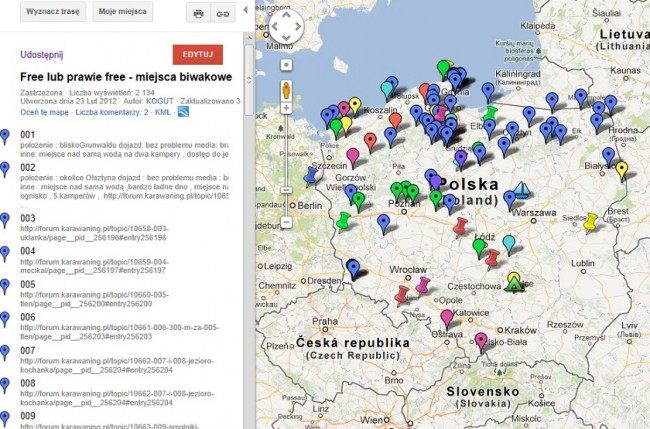This screenshot has width=650, height=429.
Task: Select place 007 marker icon in list
Action: (5, 353)
